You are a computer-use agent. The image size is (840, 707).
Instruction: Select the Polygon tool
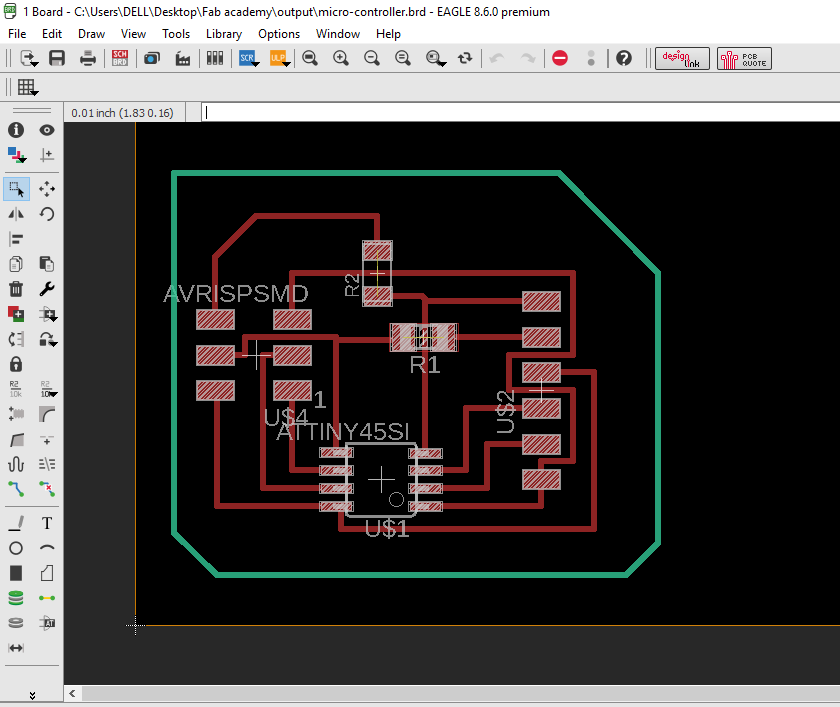coord(47,573)
